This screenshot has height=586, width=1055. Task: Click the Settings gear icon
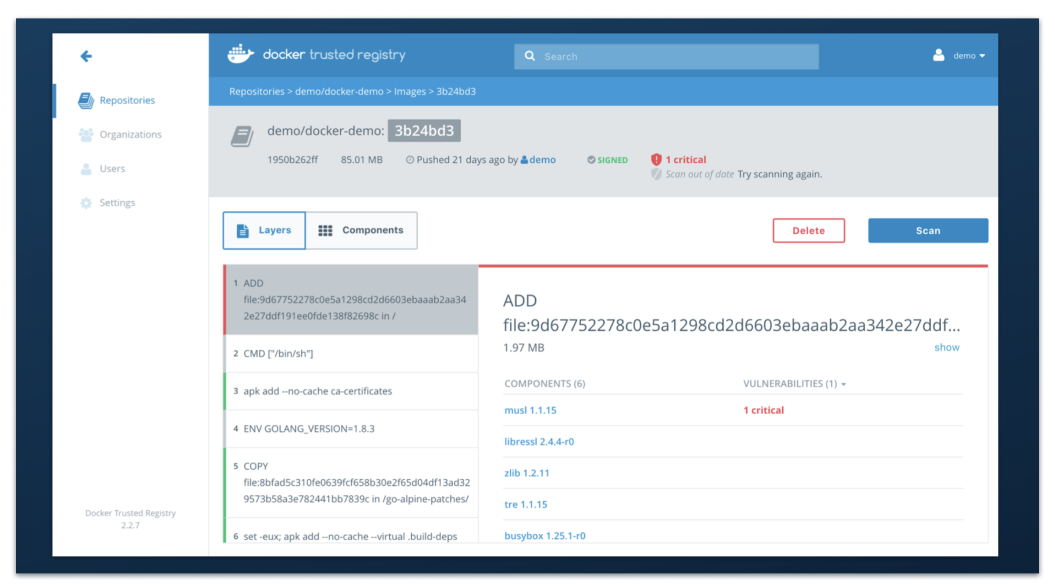click(86, 203)
